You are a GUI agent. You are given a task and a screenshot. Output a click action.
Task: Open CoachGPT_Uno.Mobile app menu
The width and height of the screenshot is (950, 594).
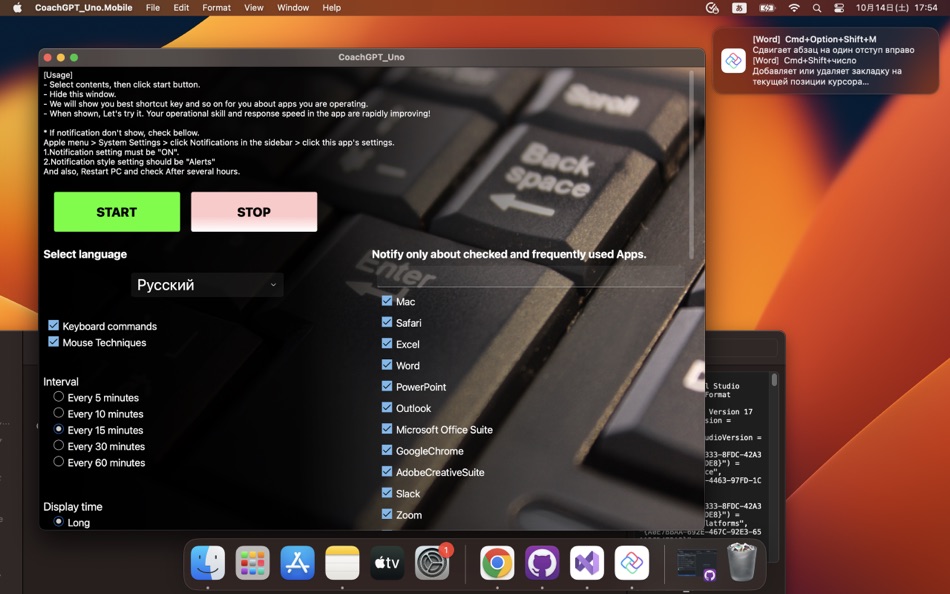84,8
